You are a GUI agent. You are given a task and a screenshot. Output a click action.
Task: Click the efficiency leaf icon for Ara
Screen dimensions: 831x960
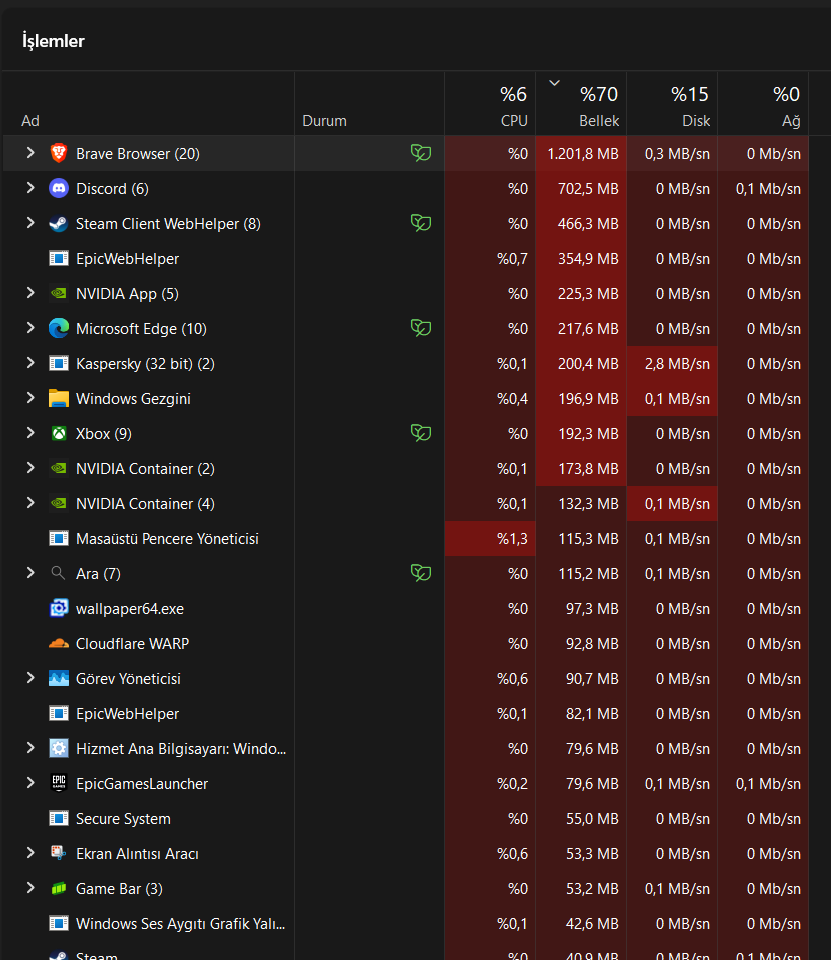click(421, 572)
